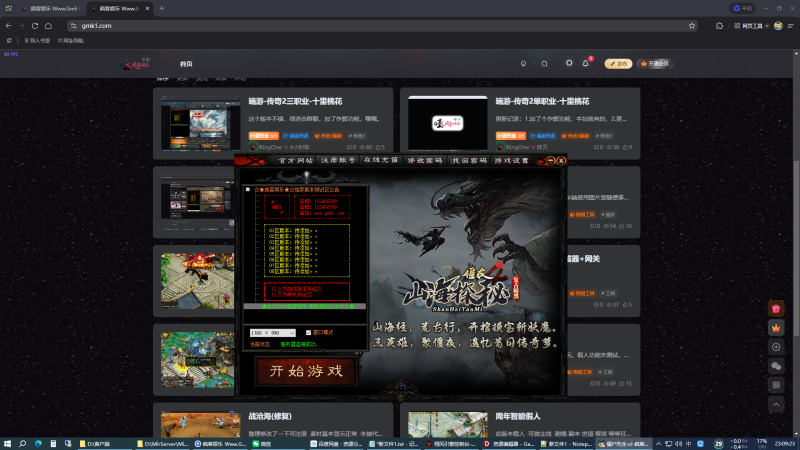Click the 发布 publish button

coord(618,64)
